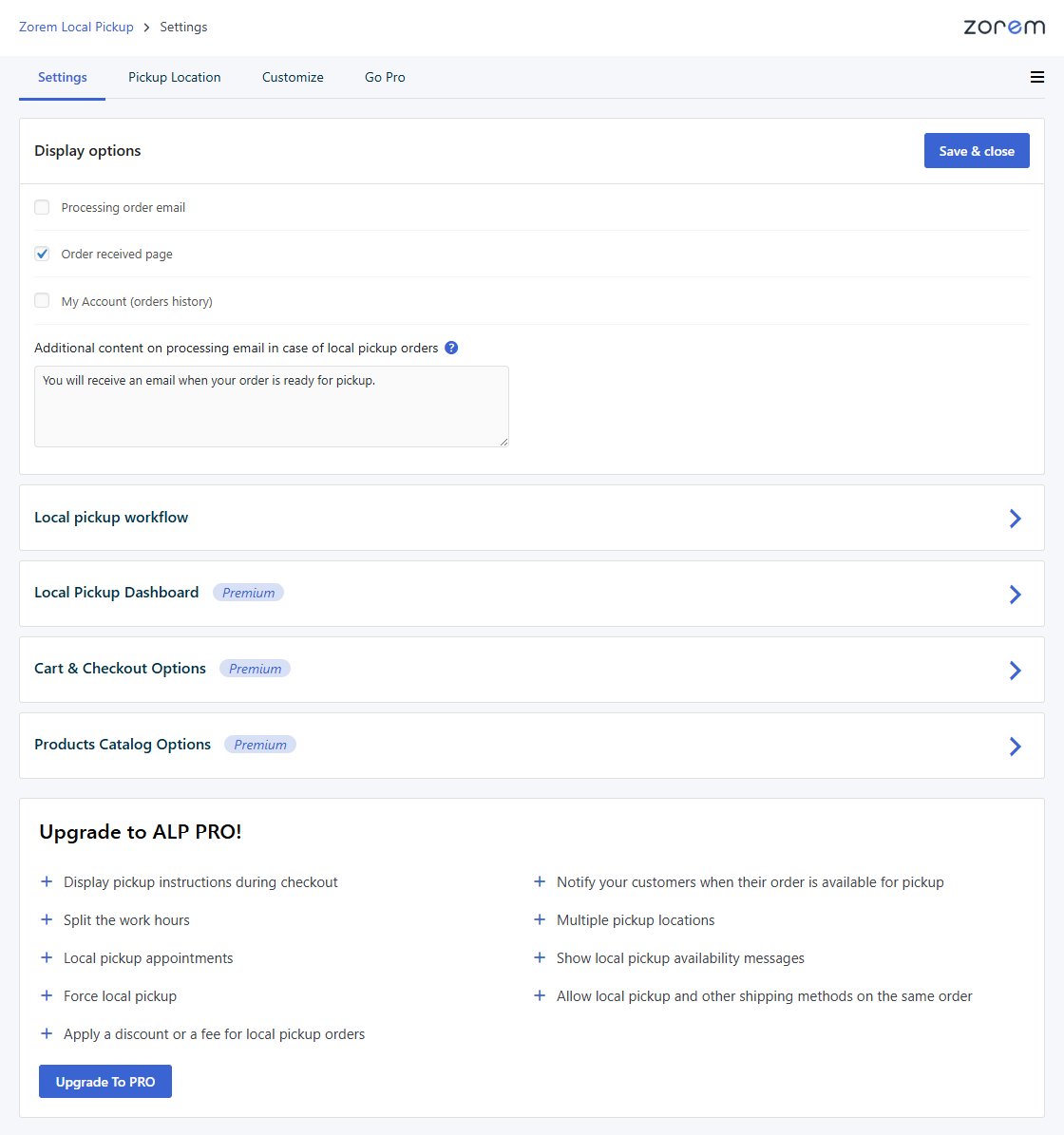
Task: Expand Products Catalog Options chevron
Action: coord(1015,747)
